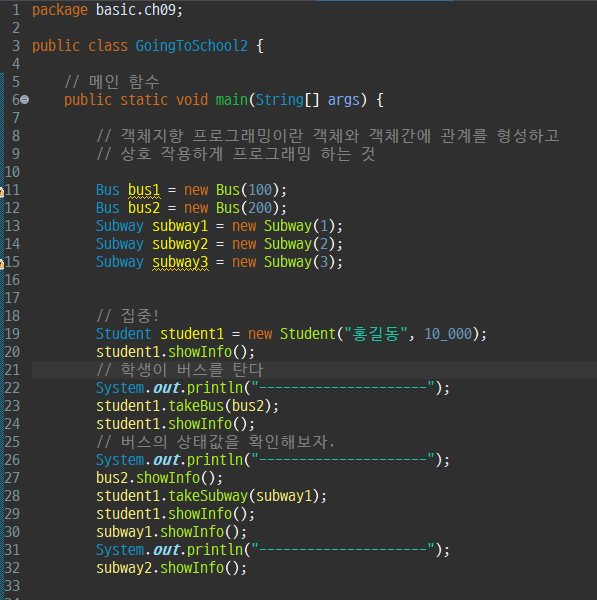
Task: Click the Subway(1) constructor call
Action: [x=300, y=226]
